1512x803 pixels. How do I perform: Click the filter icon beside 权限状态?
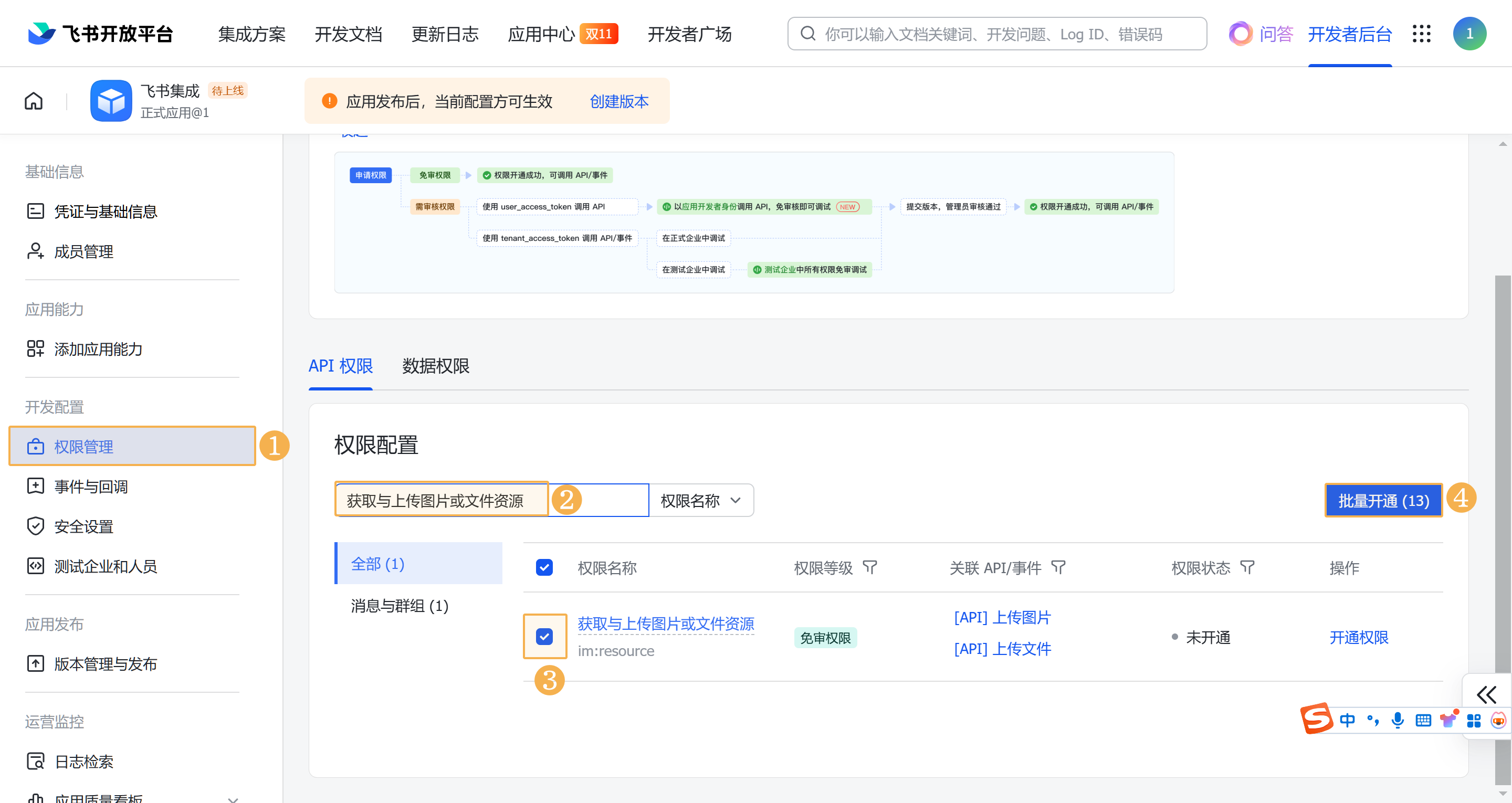pyautogui.click(x=1247, y=567)
